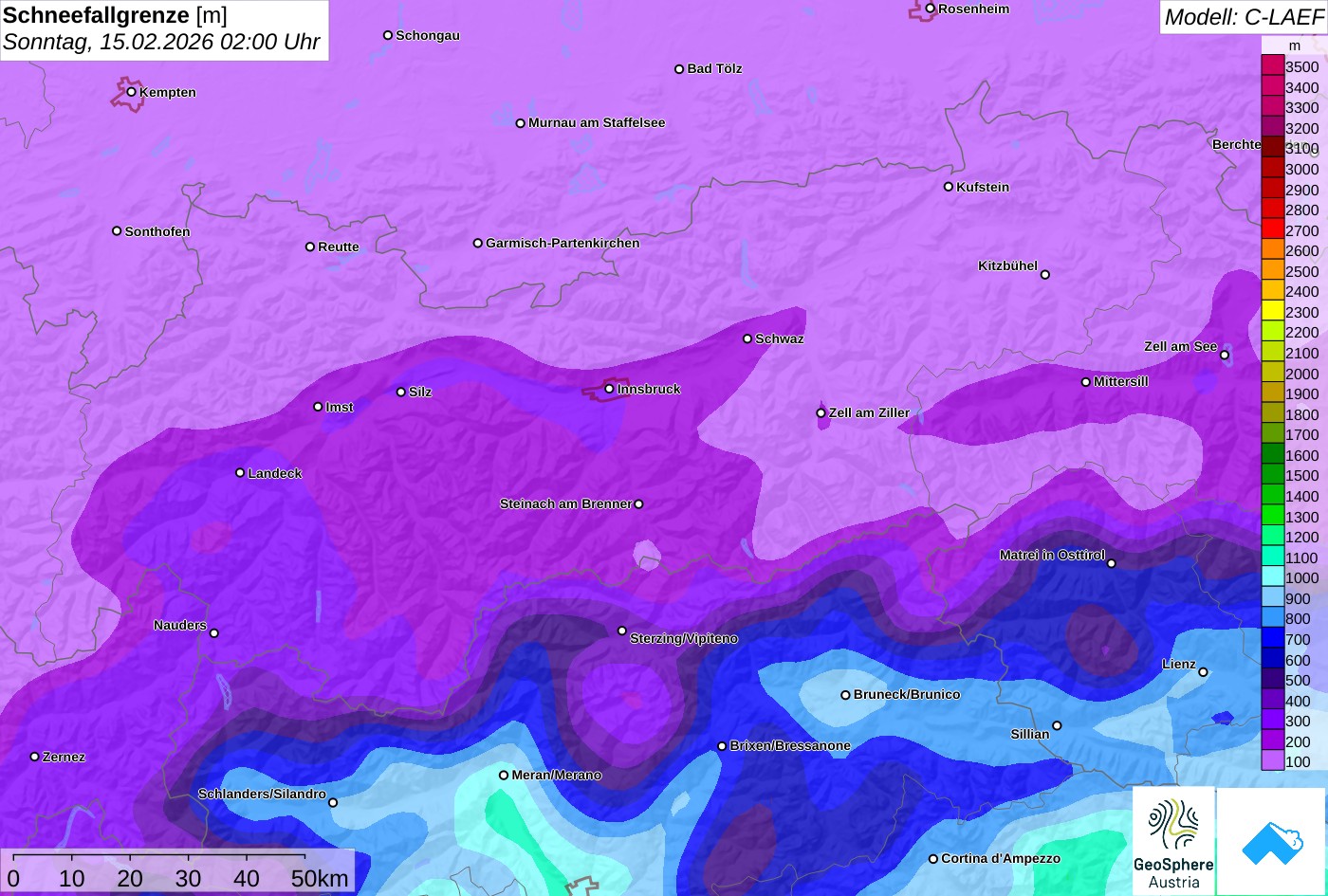This screenshot has width=1328, height=896.
Task: Click the Mittersill marker dot
Action: click(x=1086, y=382)
